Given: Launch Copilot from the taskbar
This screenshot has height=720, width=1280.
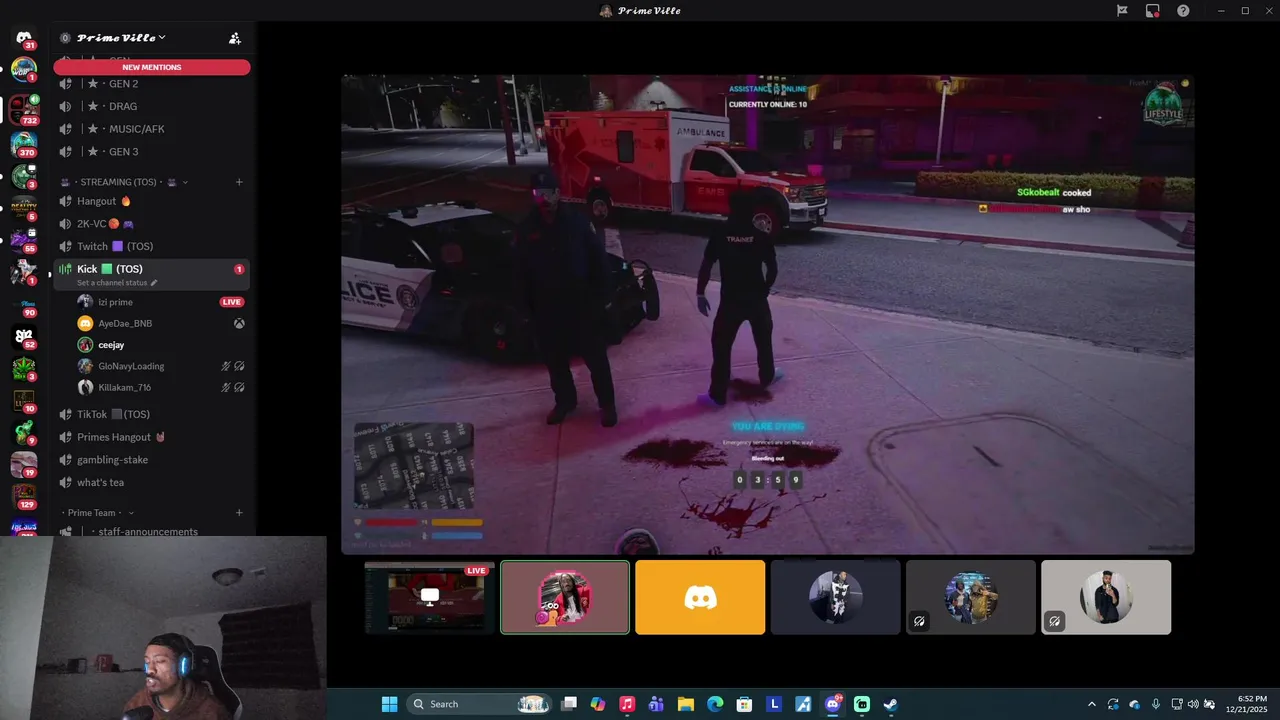Looking at the screenshot, I should pos(598,704).
